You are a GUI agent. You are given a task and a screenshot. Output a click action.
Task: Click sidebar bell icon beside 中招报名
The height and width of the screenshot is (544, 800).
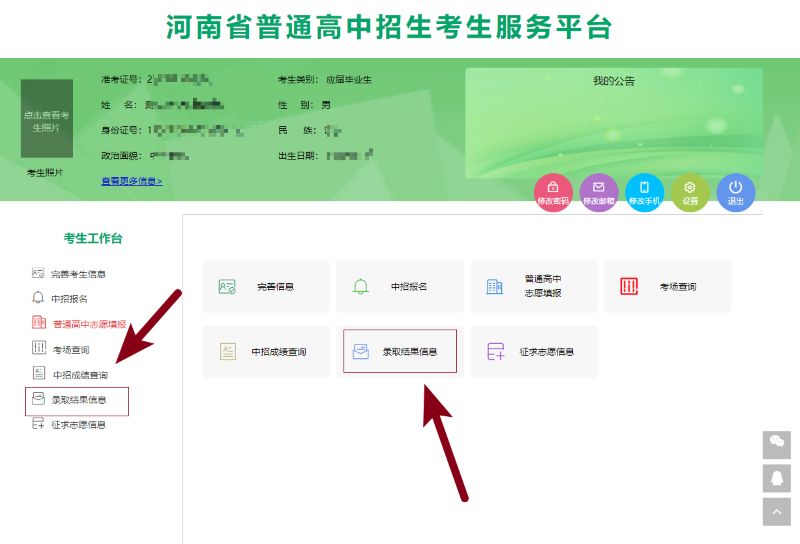tap(38, 298)
